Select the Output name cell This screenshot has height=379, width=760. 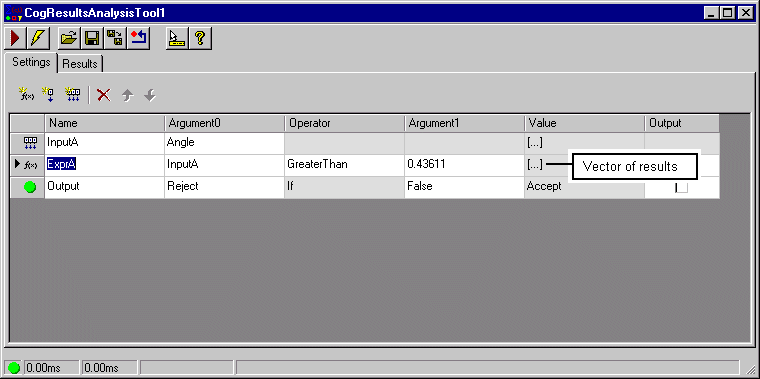(x=104, y=187)
